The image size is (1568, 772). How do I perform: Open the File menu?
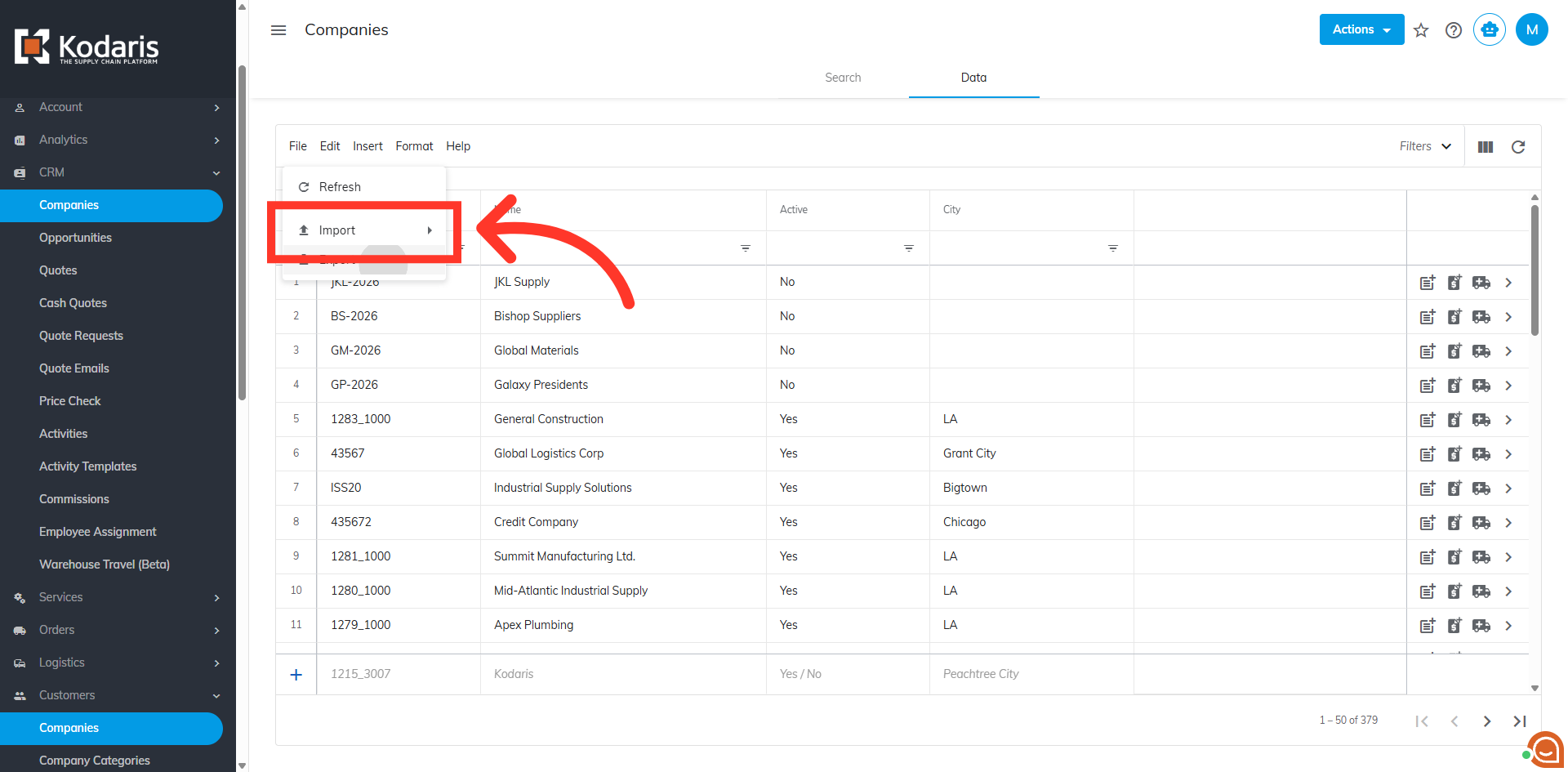tap(298, 146)
